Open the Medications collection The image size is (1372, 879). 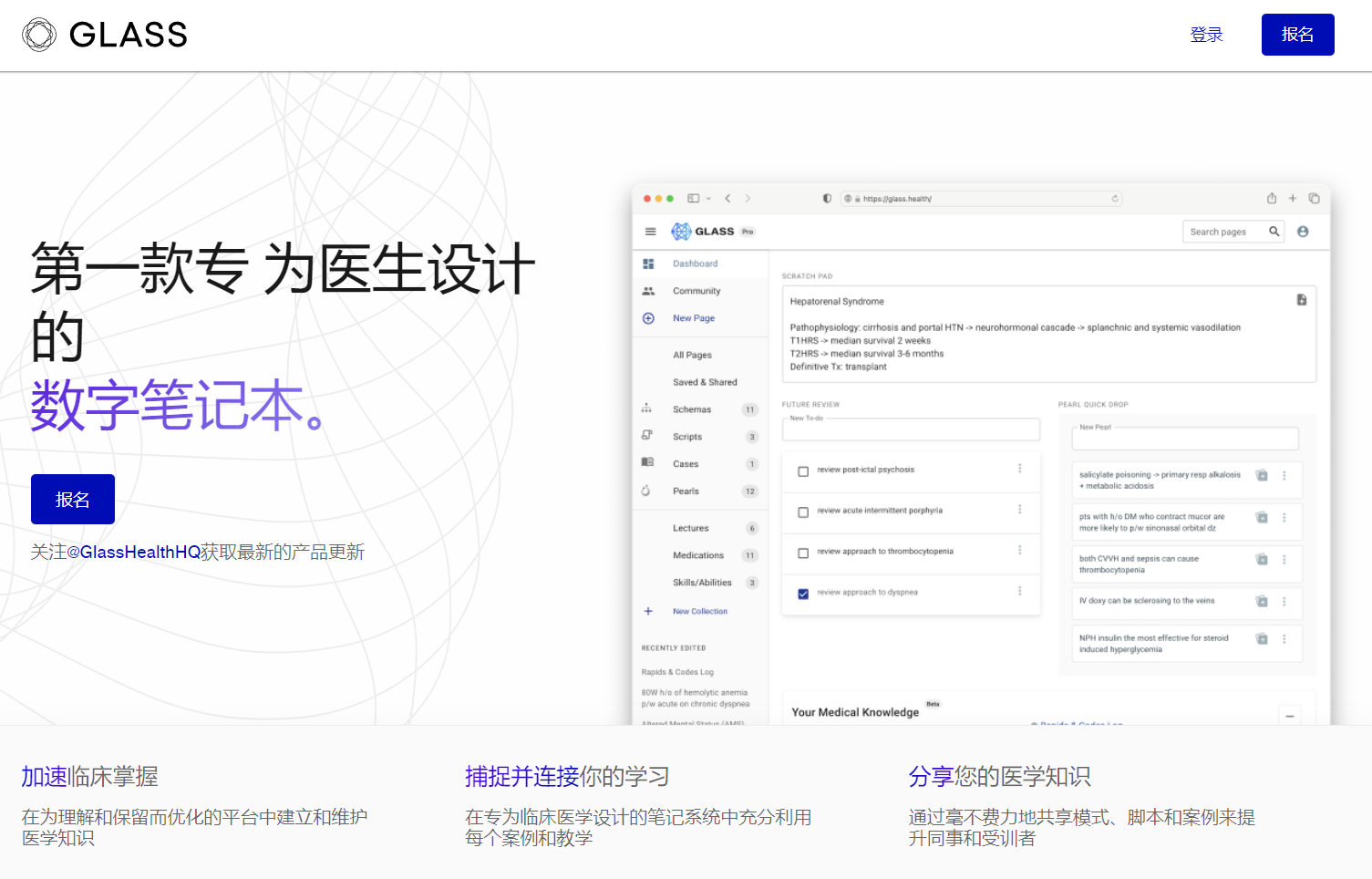point(698,554)
